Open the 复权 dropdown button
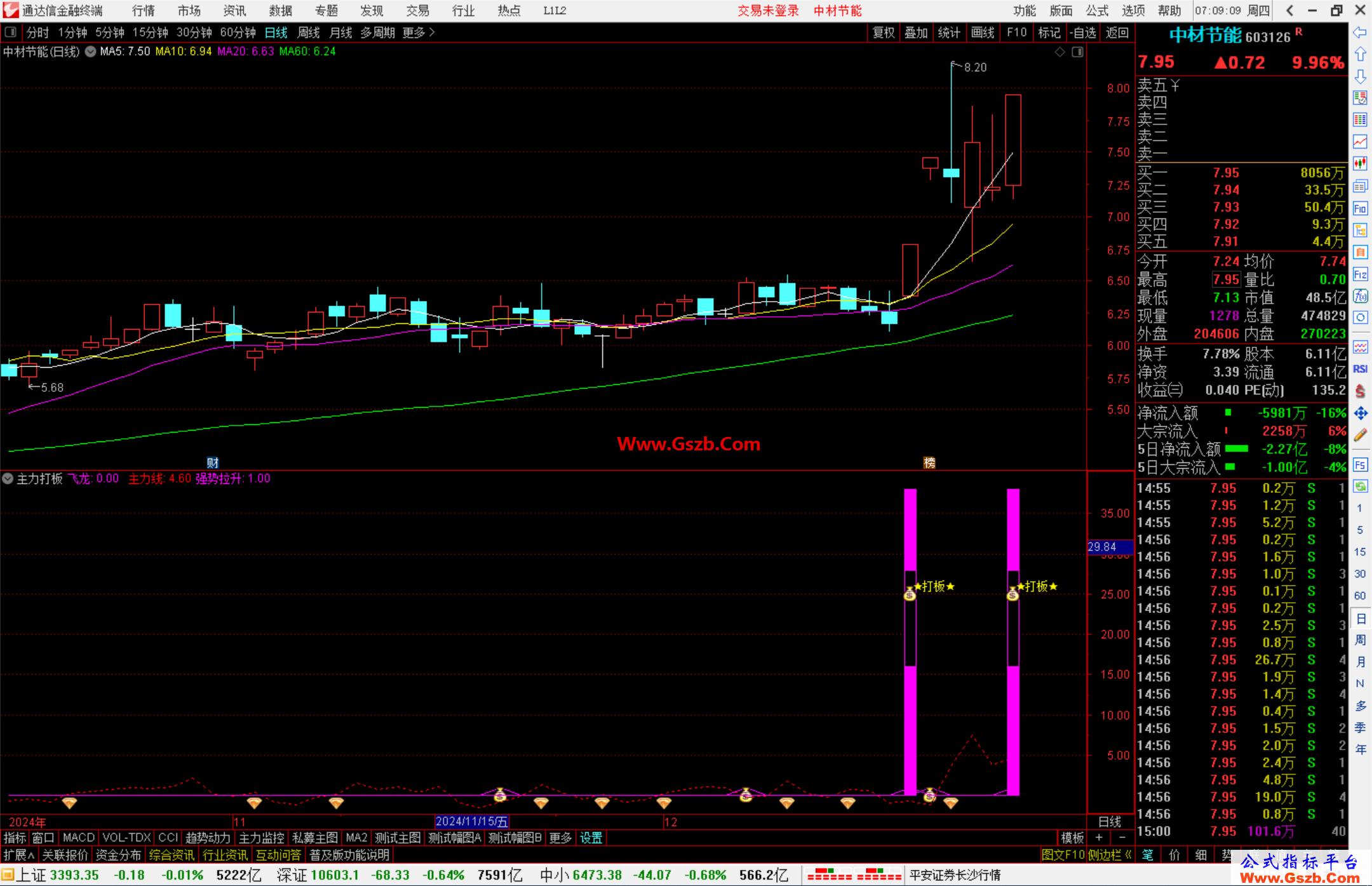This screenshot has height=886, width=1372. (x=884, y=32)
